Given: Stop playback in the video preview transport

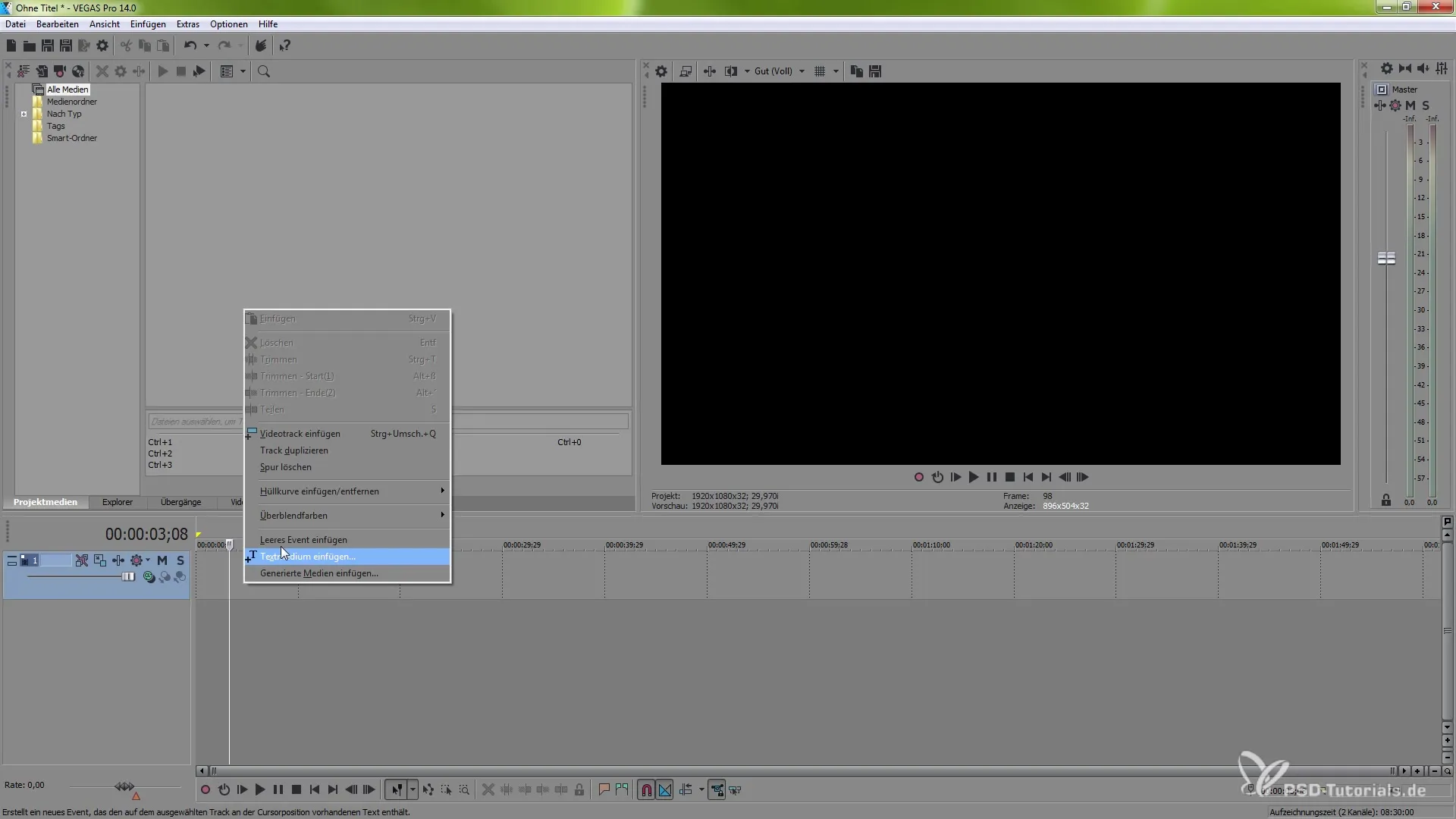Looking at the screenshot, I should click(1010, 478).
